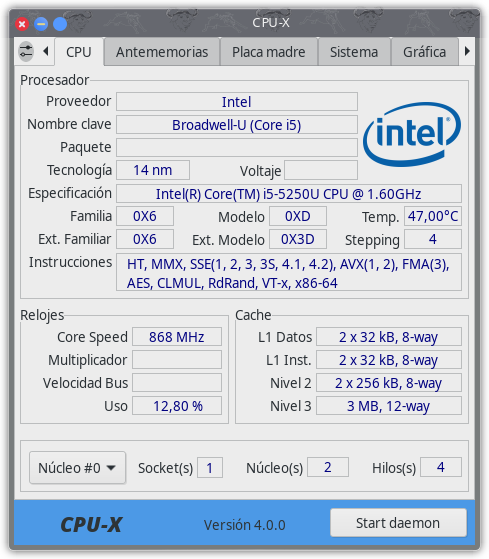This screenshot has width=489, height=559.
Task: Switch to the Antememorias tab
Action: [x=162, y=52]
